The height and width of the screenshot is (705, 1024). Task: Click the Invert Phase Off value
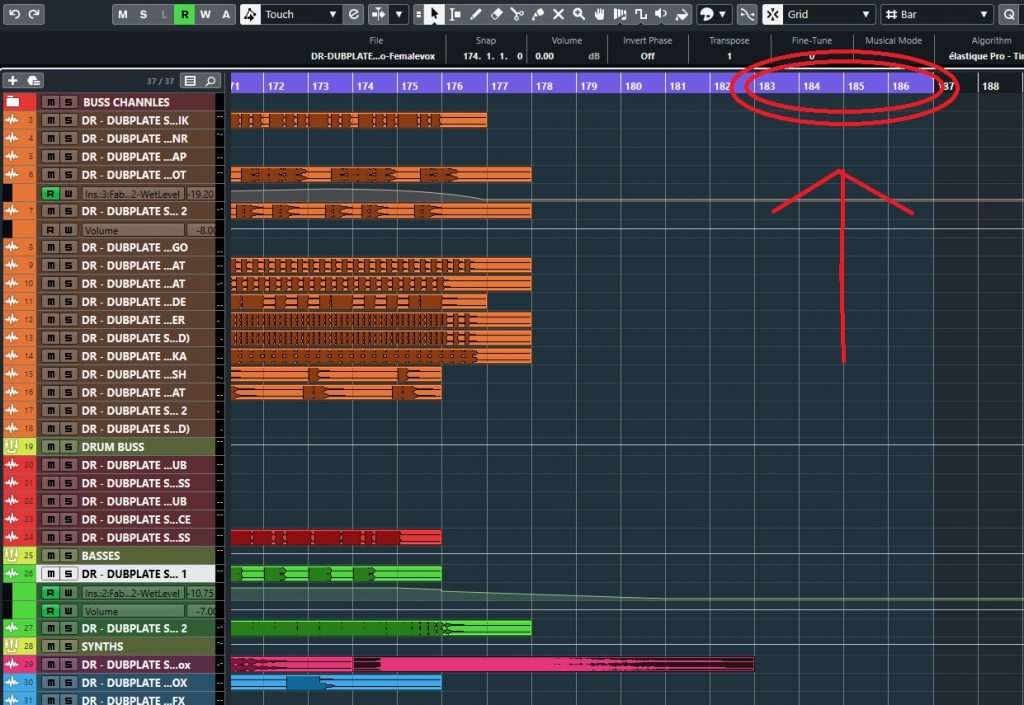(x=647, y=57)
